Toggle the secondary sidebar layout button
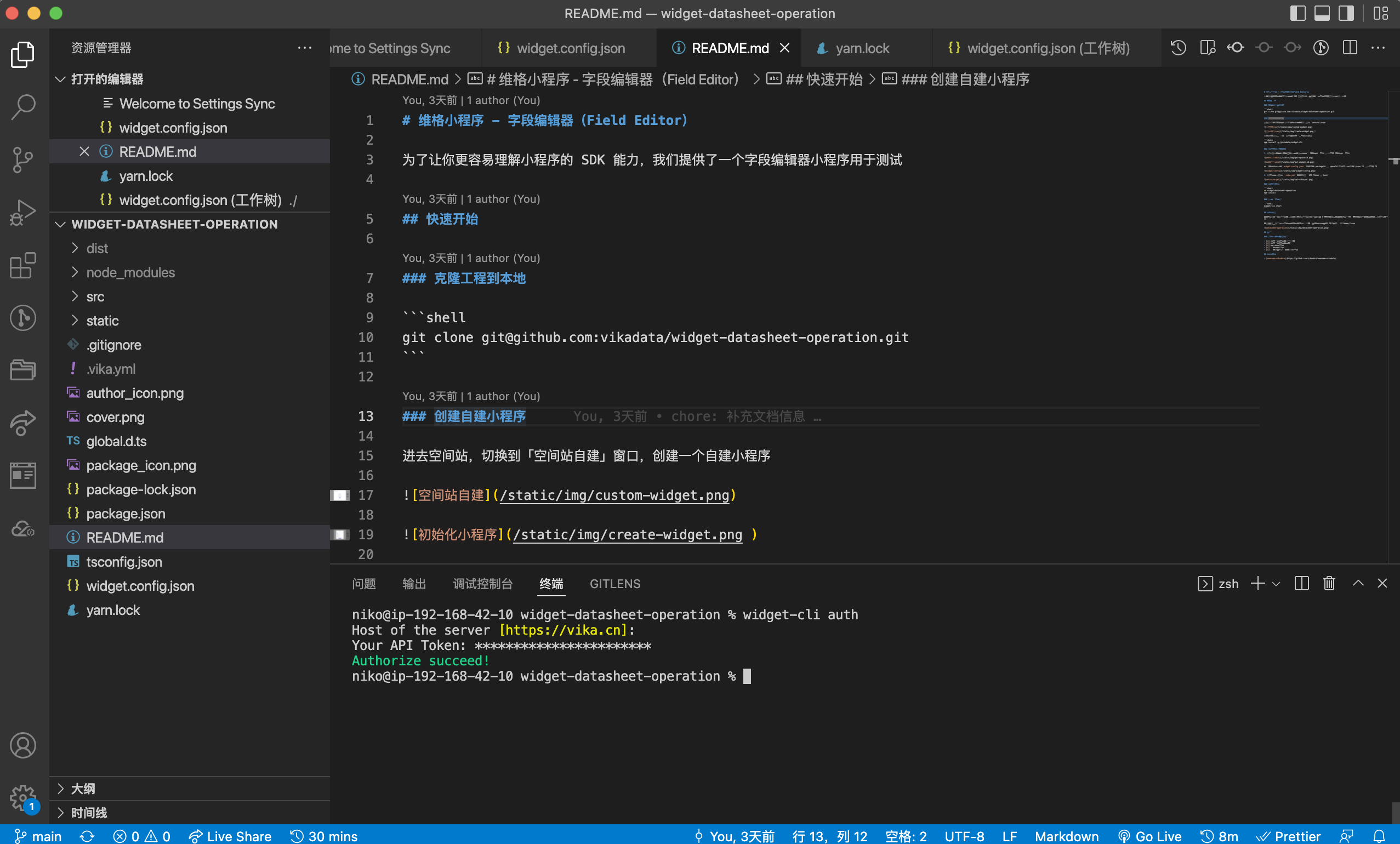The height and width of the screenshot is (844, 1400). [1346, 13]
